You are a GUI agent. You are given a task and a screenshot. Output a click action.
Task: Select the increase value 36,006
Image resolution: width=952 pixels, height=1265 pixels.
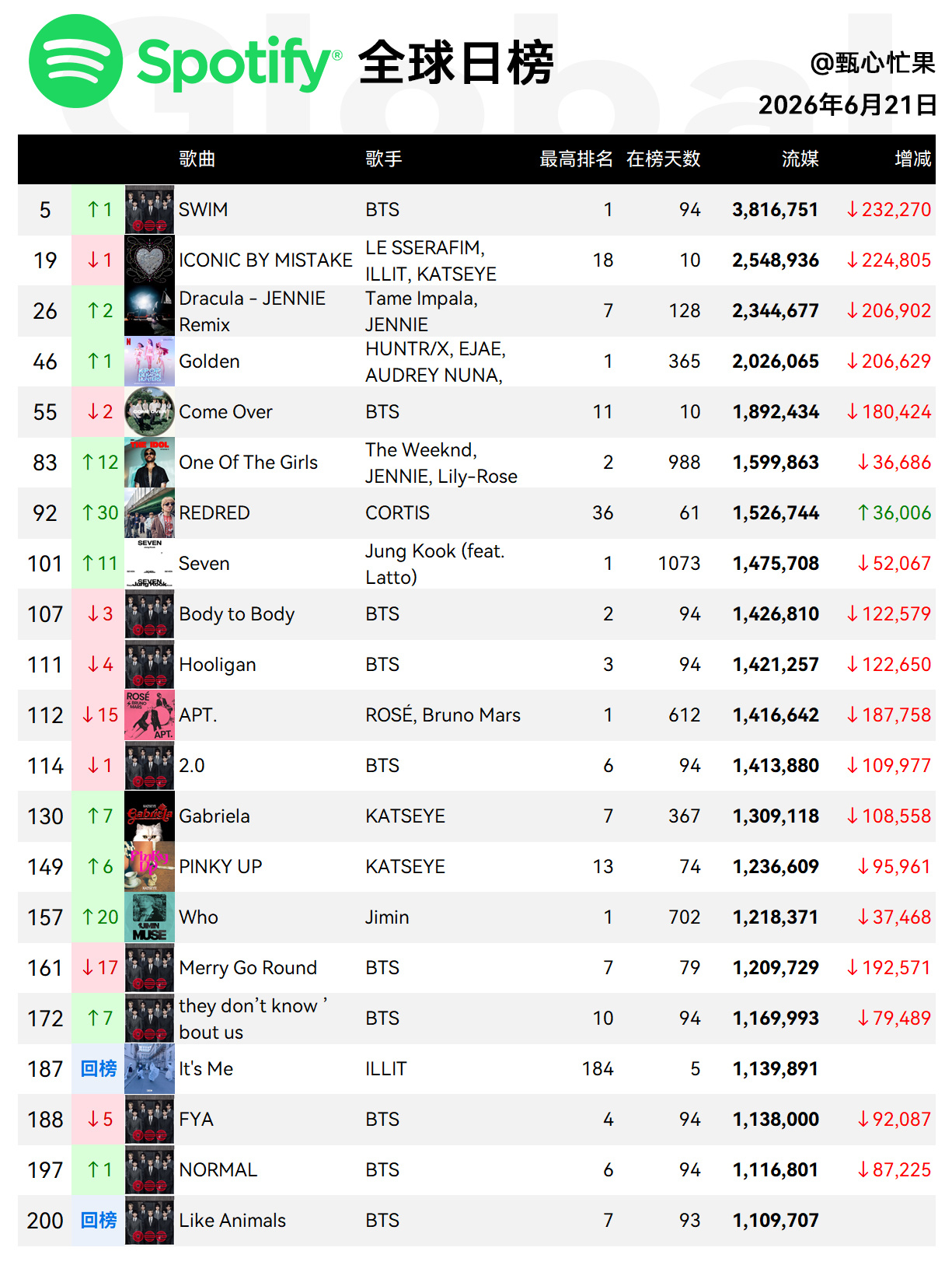pyautogui.click(x=894, y=513)
